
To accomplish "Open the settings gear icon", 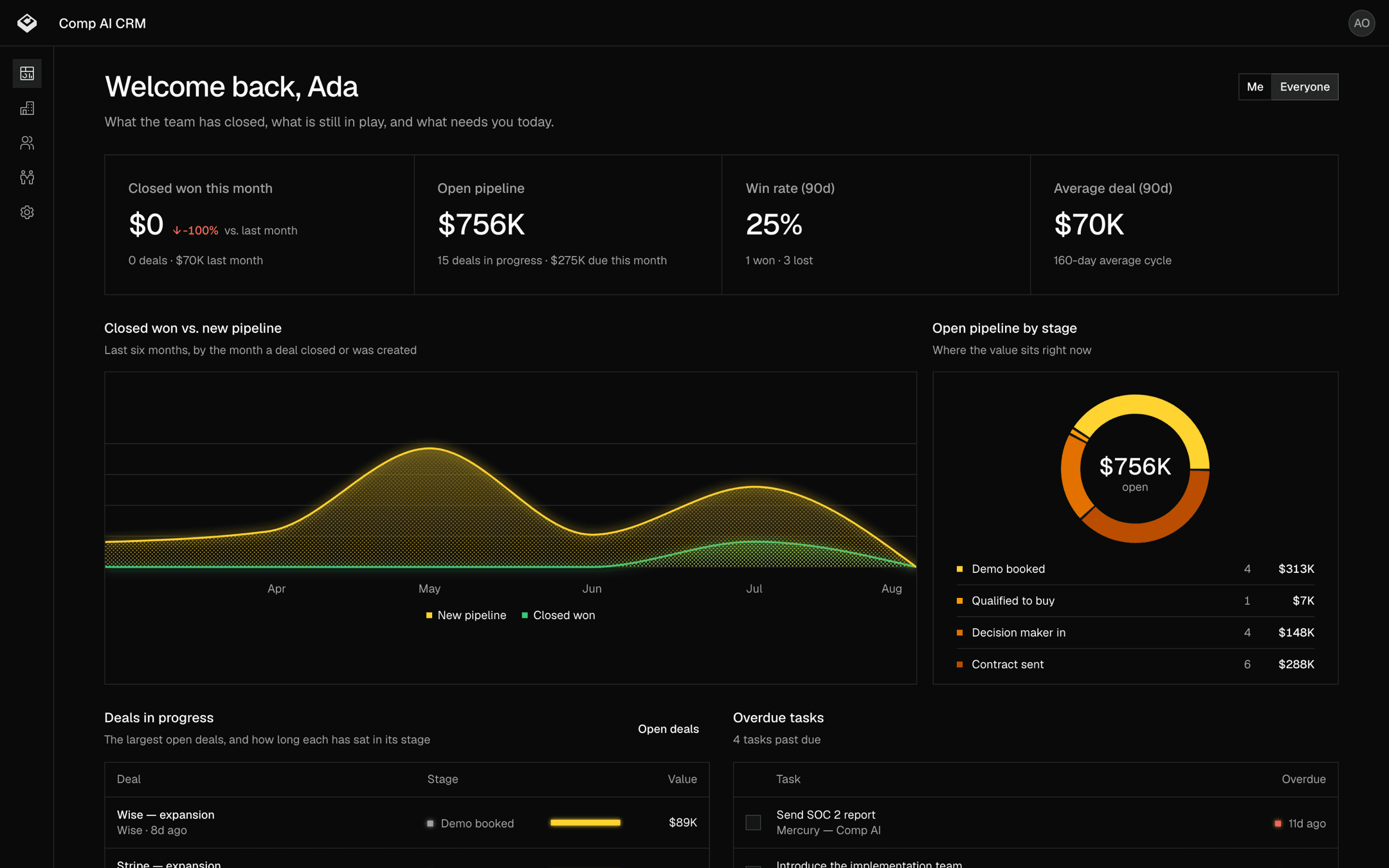I will [27, 212].
